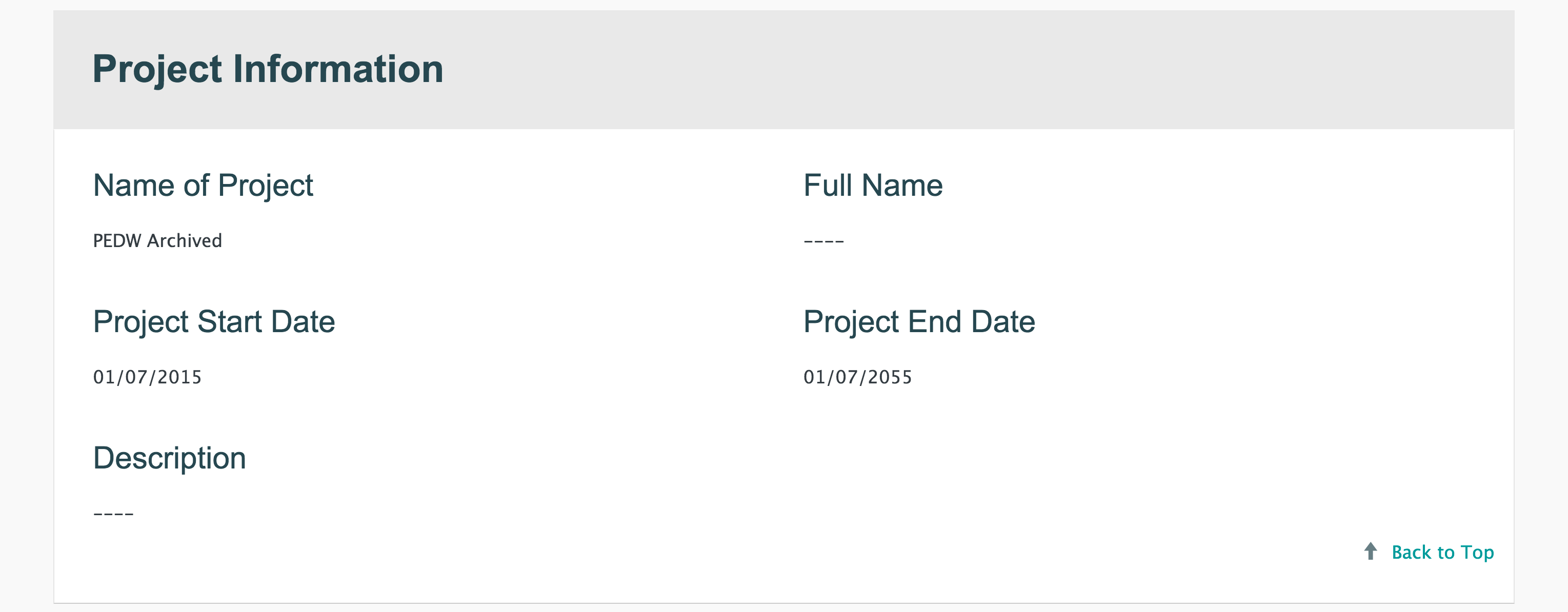Follow the Back to Top link
Image resolution: width=1568 pixels, height=612 pixels.
pyautogui.click(x=1442, y=553)
